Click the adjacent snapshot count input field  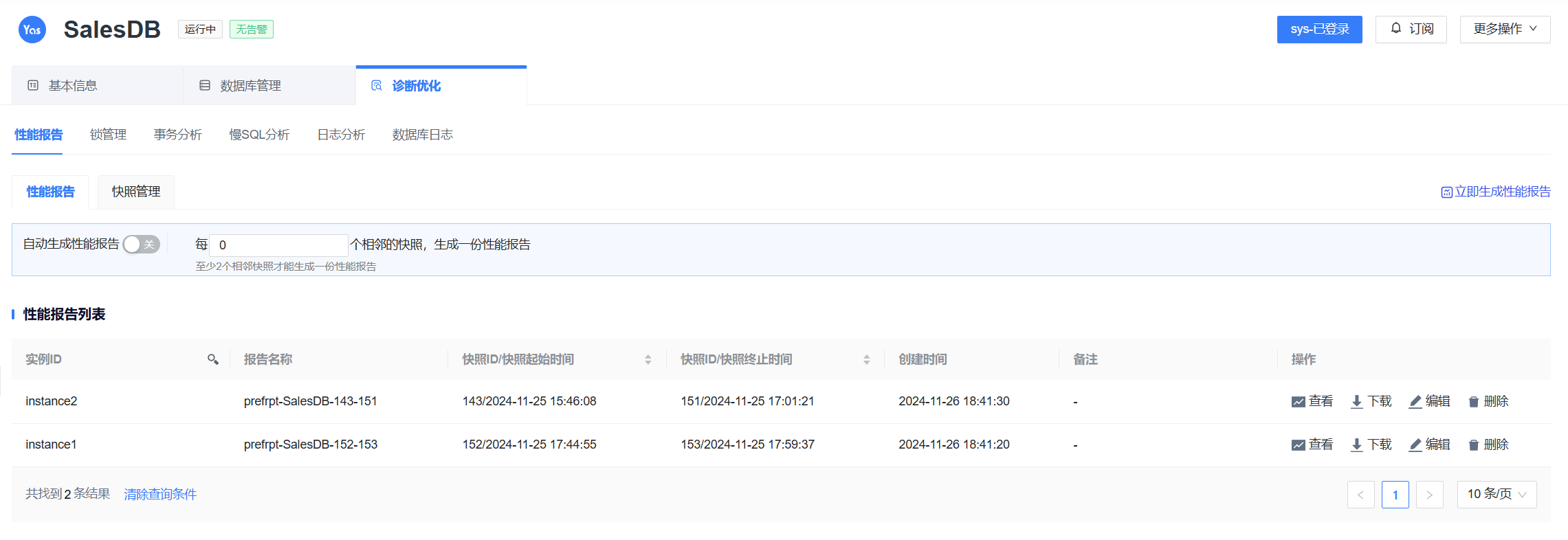point(278,245)
